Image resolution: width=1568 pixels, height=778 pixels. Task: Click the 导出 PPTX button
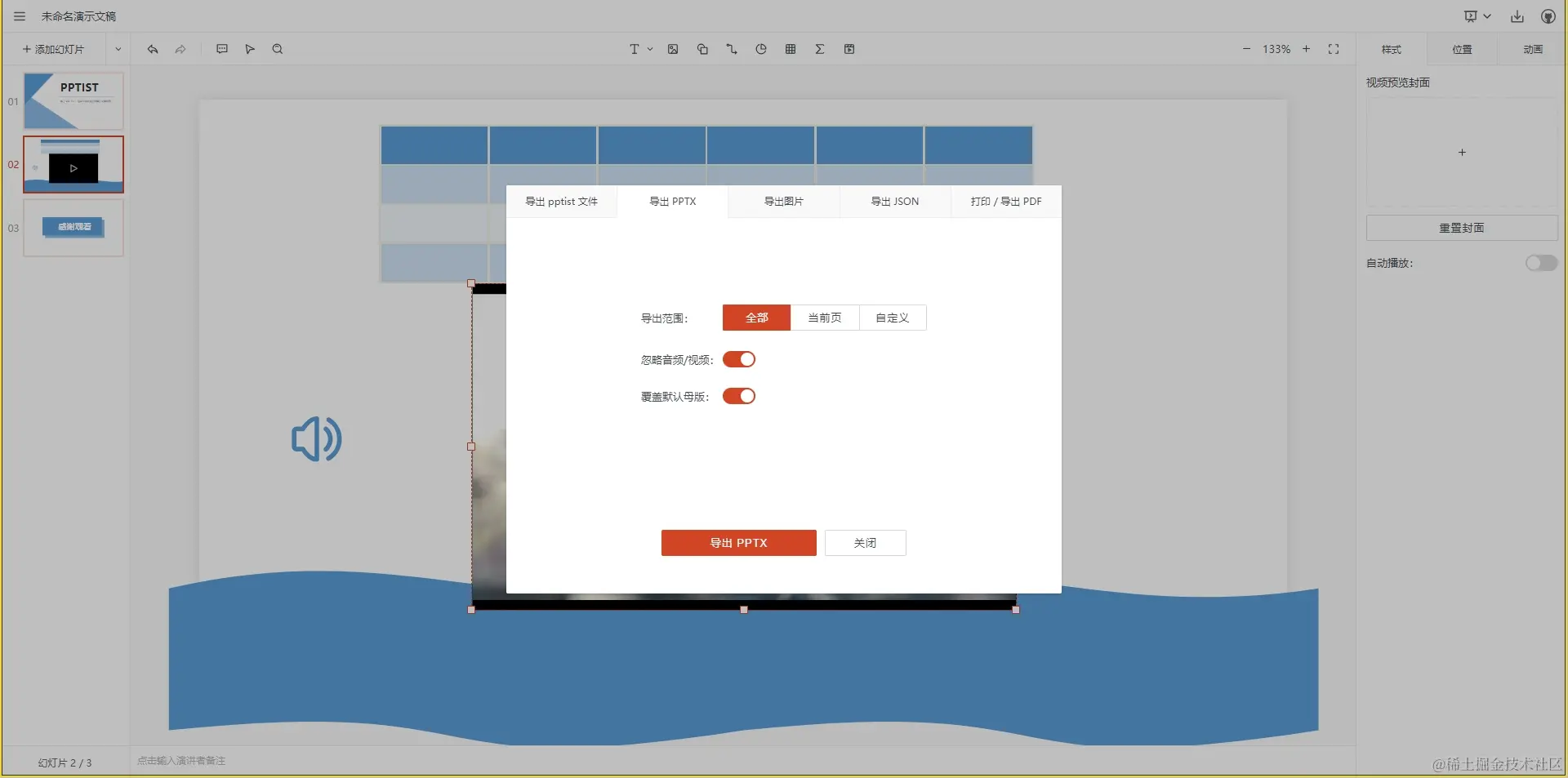pyautogui.click(x=739, y=542)
